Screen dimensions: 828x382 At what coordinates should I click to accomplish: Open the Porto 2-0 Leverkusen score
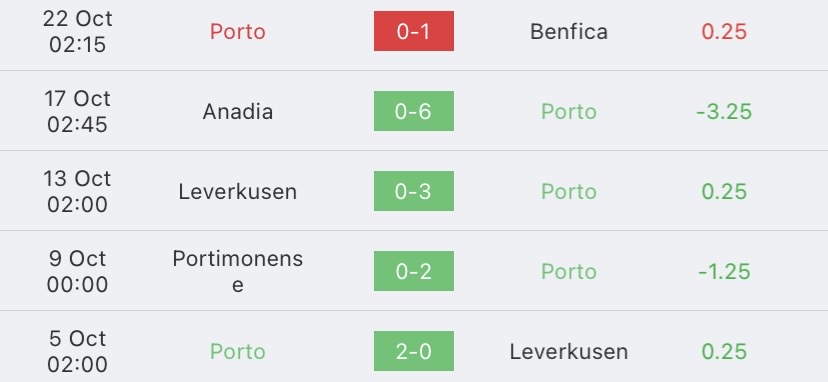[x=413, y=351]
